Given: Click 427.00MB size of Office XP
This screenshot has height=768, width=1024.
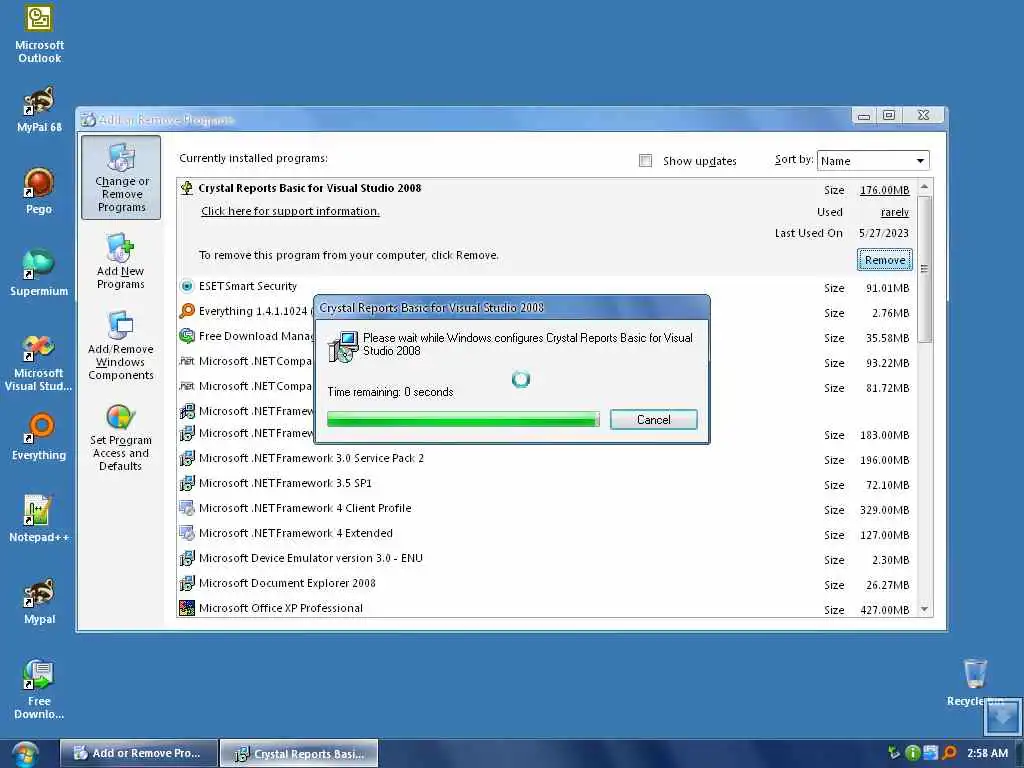Looking at the screenshot, I should pyautogui.click(x=884, y=610).
